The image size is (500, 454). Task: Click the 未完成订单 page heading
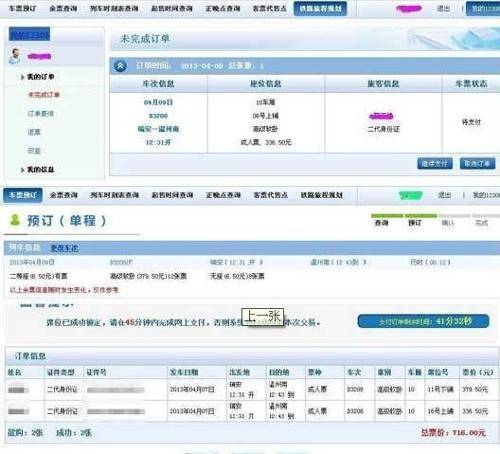pos(145,39)
